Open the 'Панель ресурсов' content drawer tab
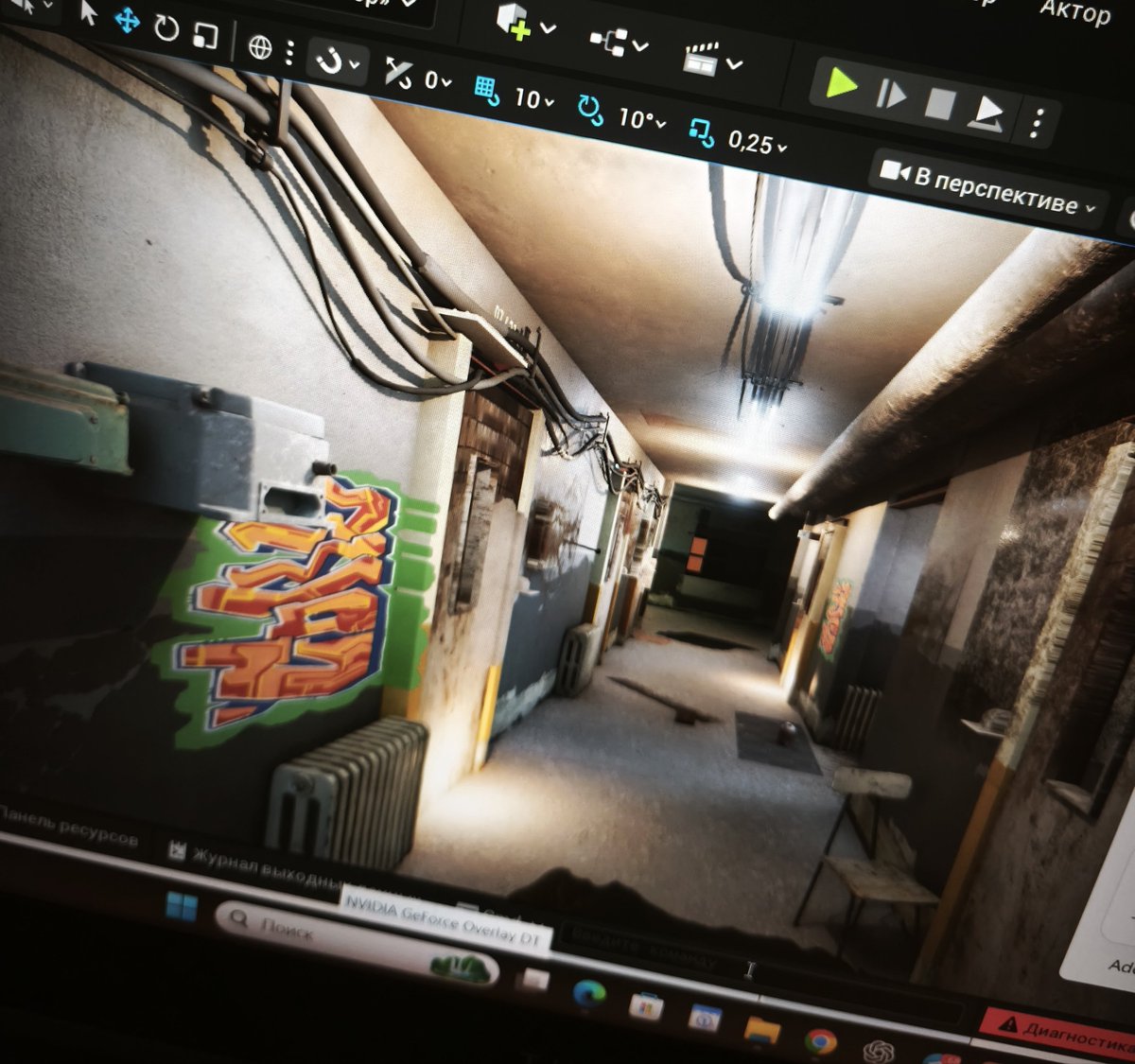 click(68, 828)
